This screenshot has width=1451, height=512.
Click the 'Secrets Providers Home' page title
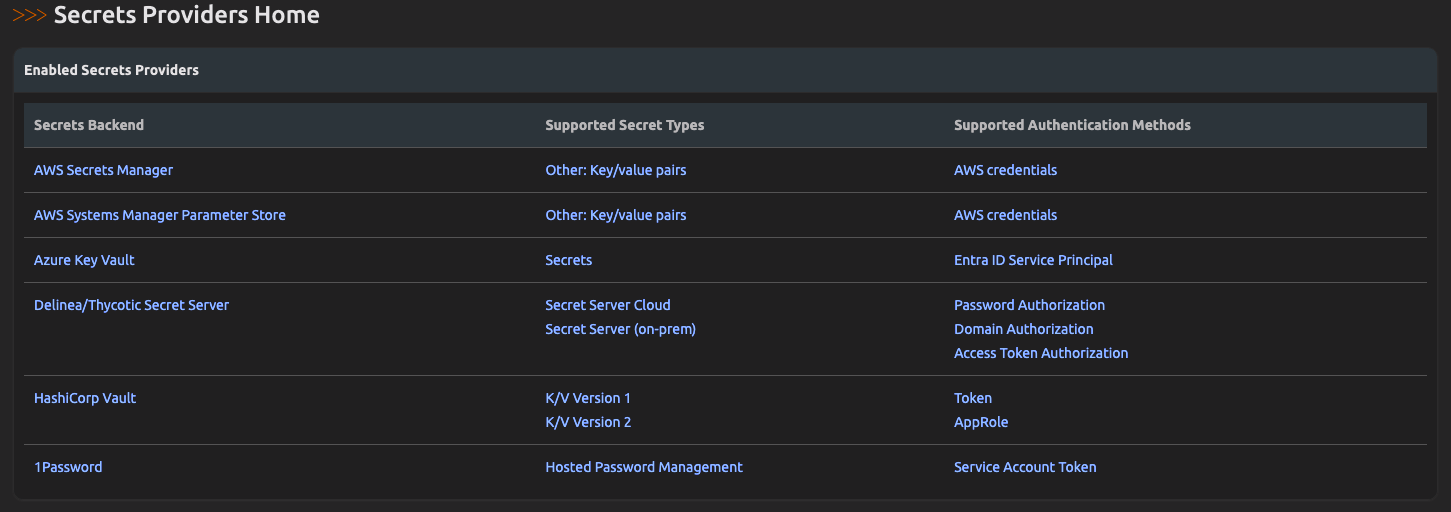187,15
